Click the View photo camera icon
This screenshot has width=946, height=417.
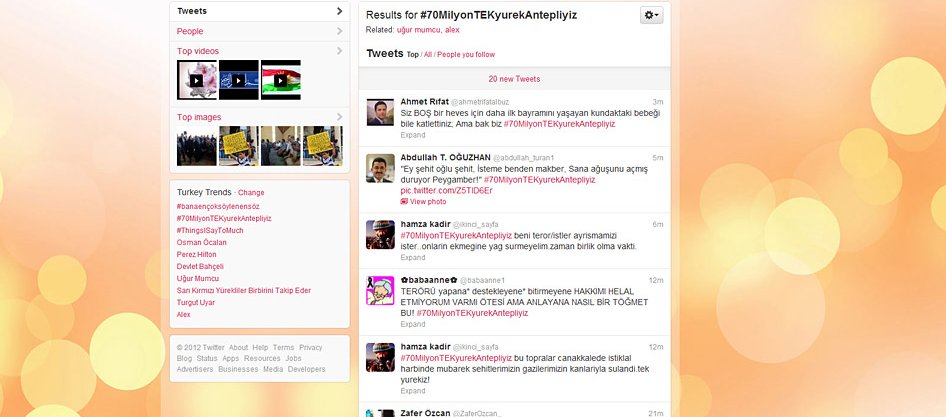point(405,201)
